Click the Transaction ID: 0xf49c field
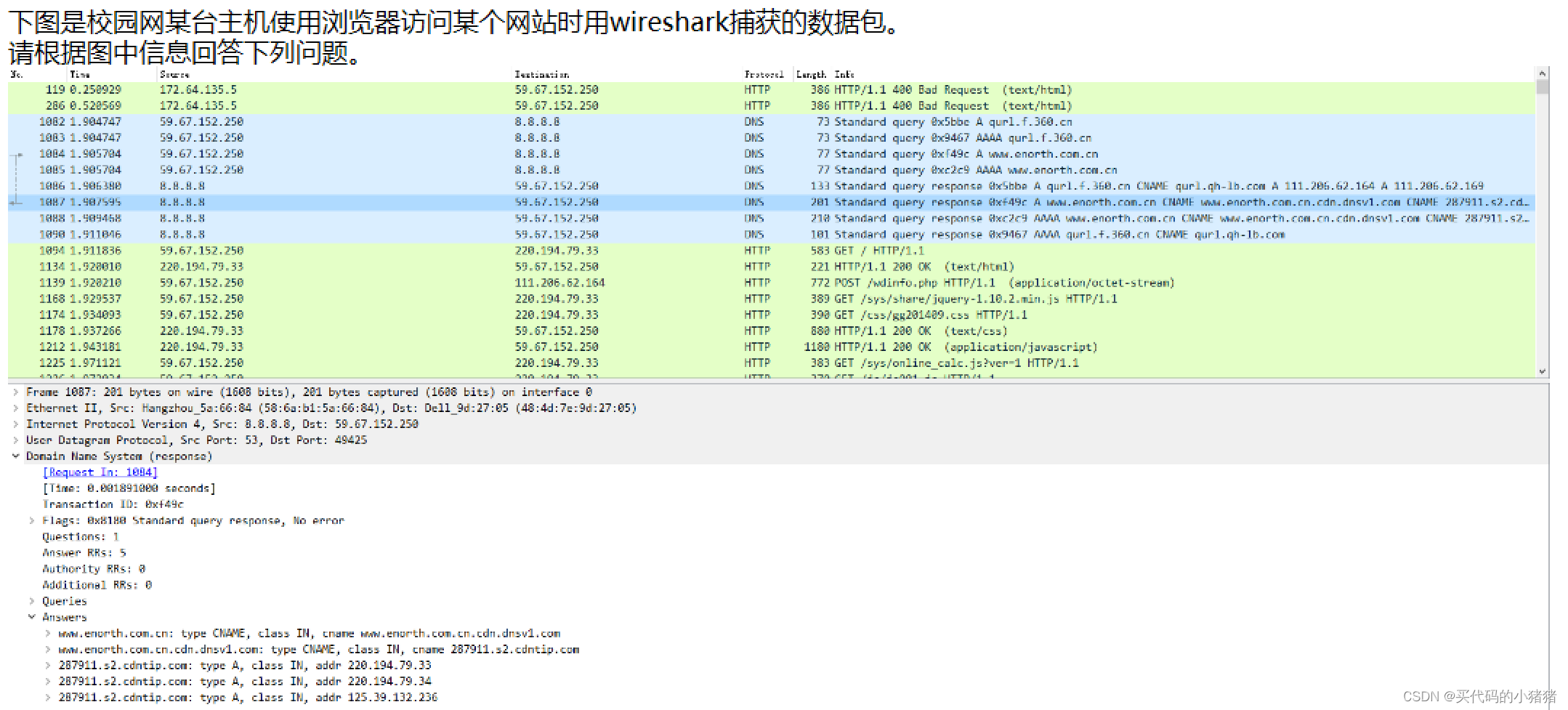The width and height of the screenshot is (1568, 710). pyautogui.click(x=113, y=504)
